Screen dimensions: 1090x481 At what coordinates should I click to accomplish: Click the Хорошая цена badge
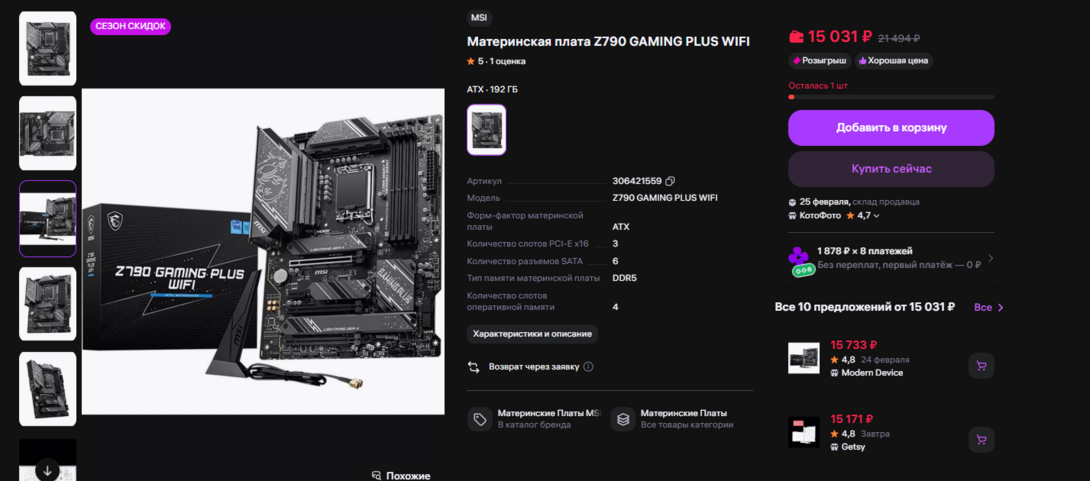point(893,61)
